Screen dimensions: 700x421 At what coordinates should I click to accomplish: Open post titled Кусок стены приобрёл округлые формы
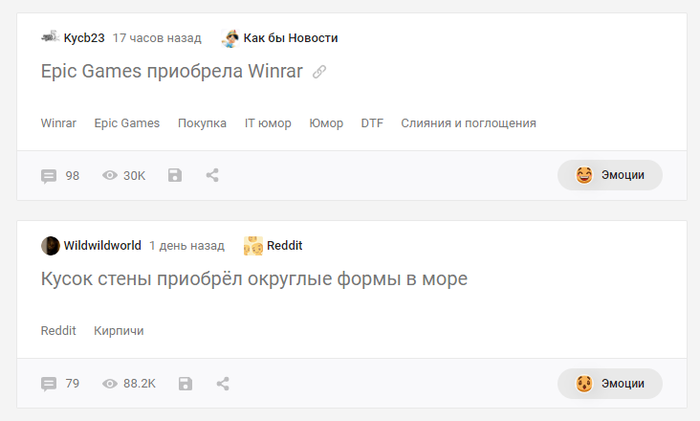pos(254,279)
